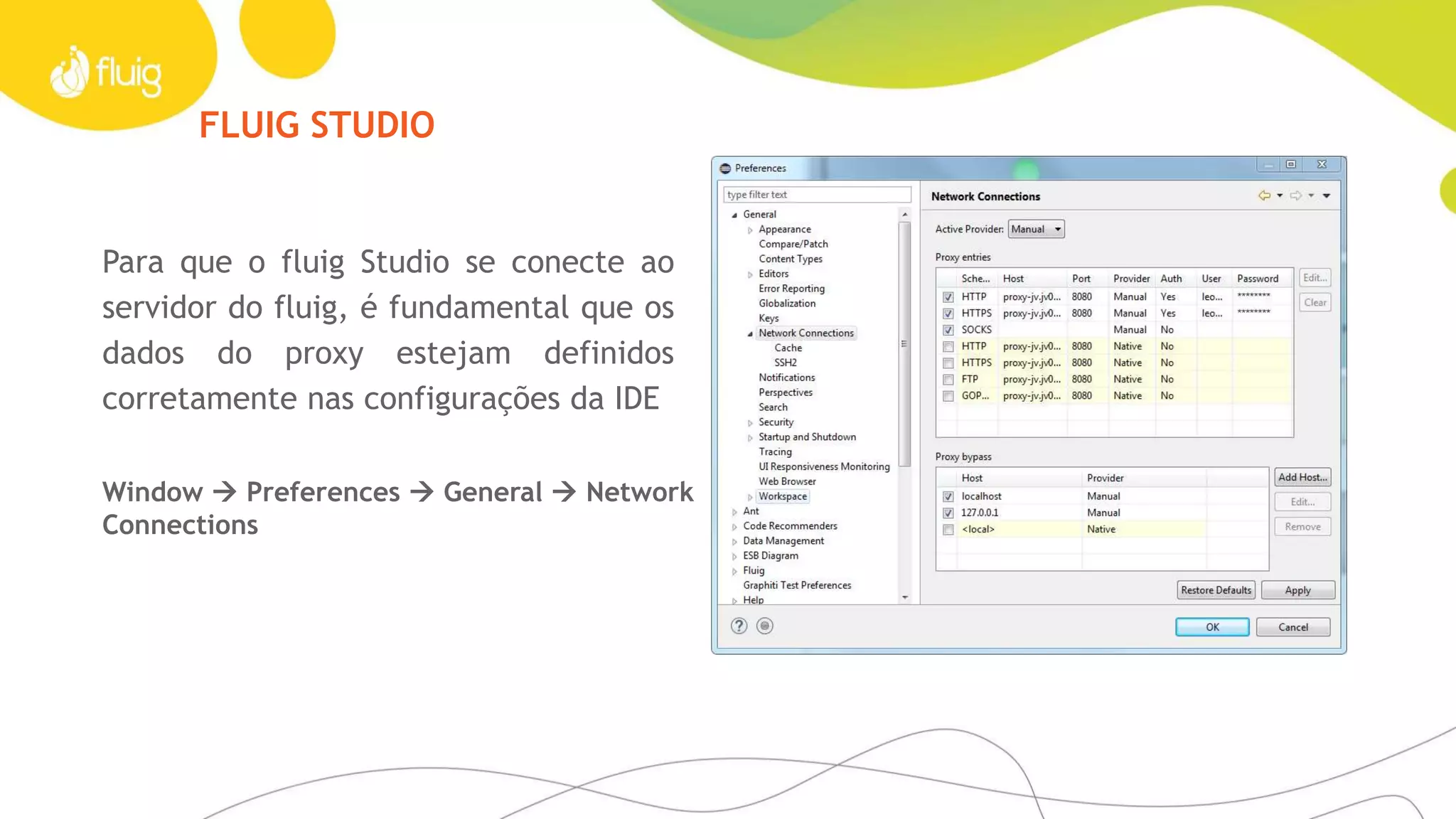Open the forward history dropdown arrow
Image resolution: width=1456 pixels, height=819 pixels.
[x=1311, y=196]
